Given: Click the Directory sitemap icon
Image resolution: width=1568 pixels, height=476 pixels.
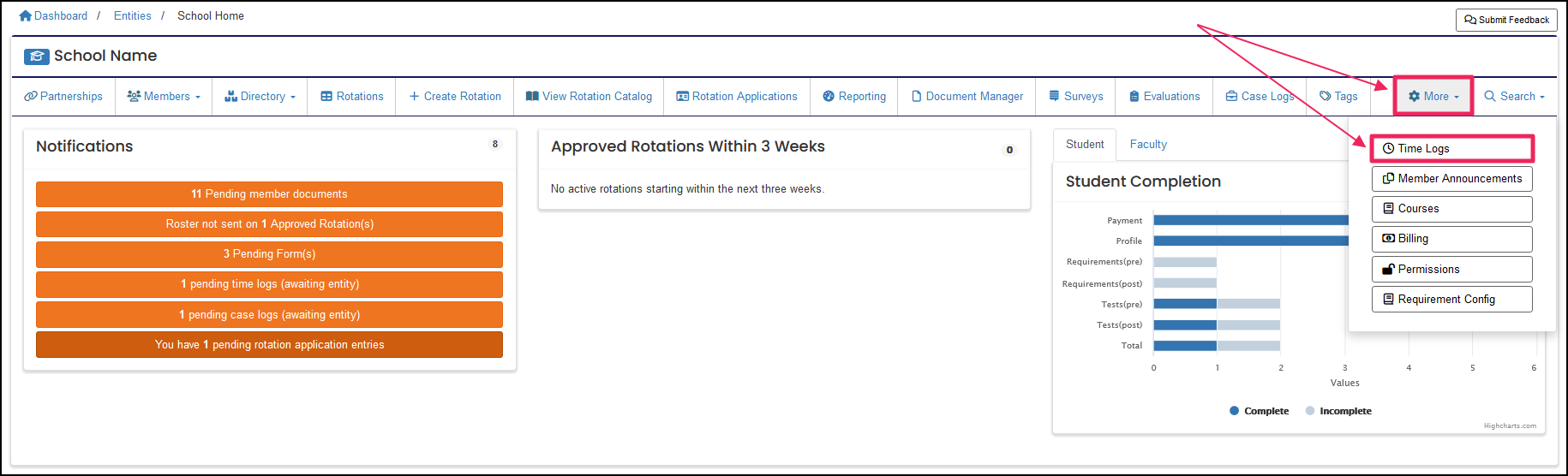Looking at the screenshot, I should coord(230,96).
